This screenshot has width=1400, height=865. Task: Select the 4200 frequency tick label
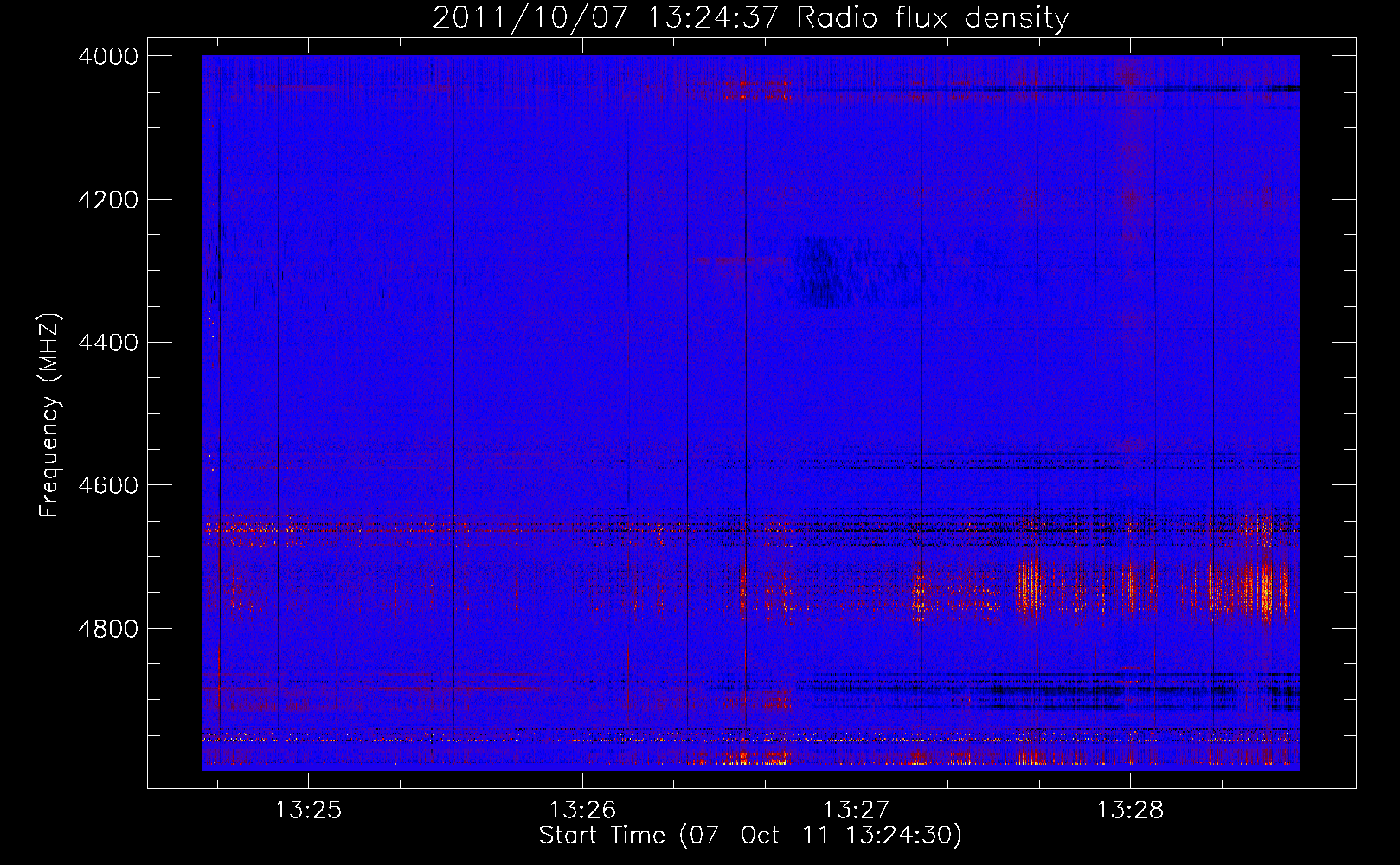(108, 200)
